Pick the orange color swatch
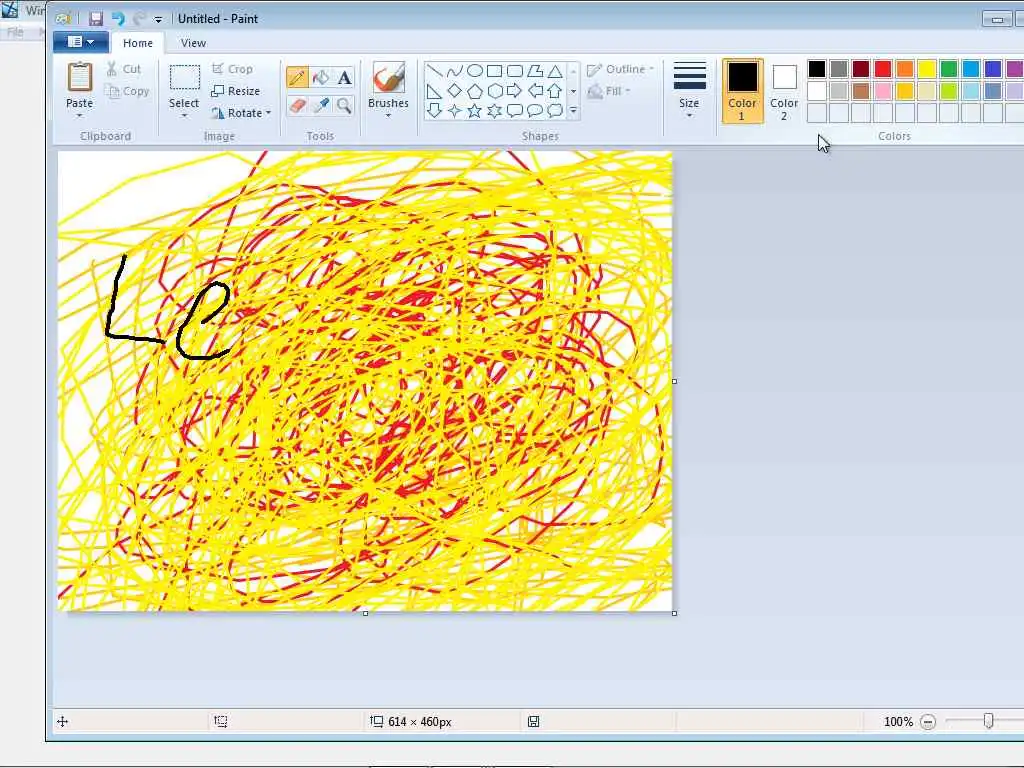Screen dimensions: 1024x768 (905, 69)
